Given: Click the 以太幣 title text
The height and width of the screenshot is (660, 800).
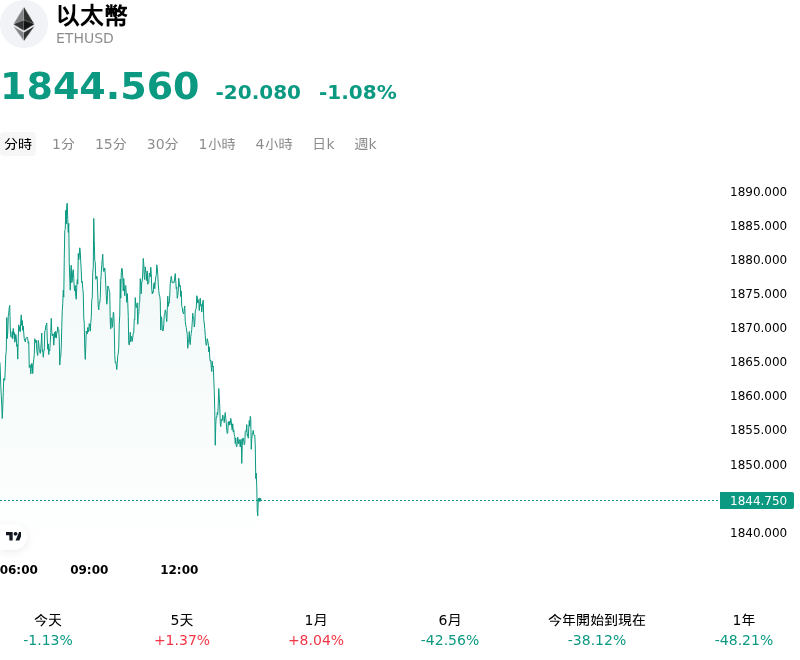Looking at the screenshot, I should (92, 16).
